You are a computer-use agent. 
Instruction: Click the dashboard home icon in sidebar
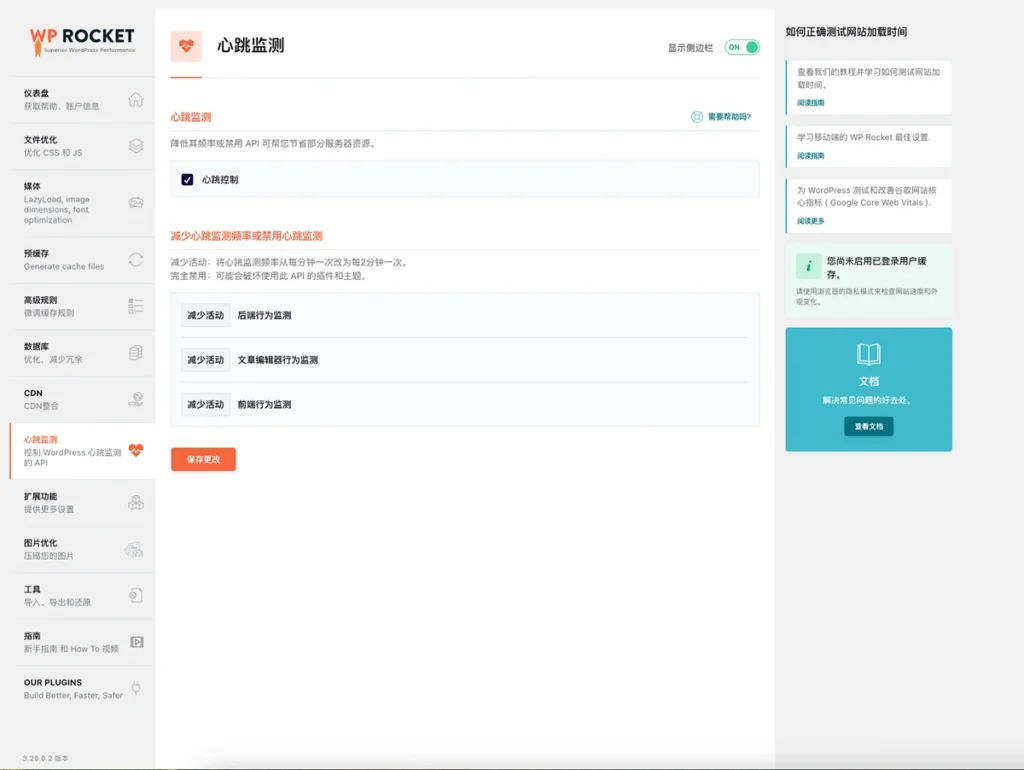point(136,100)
